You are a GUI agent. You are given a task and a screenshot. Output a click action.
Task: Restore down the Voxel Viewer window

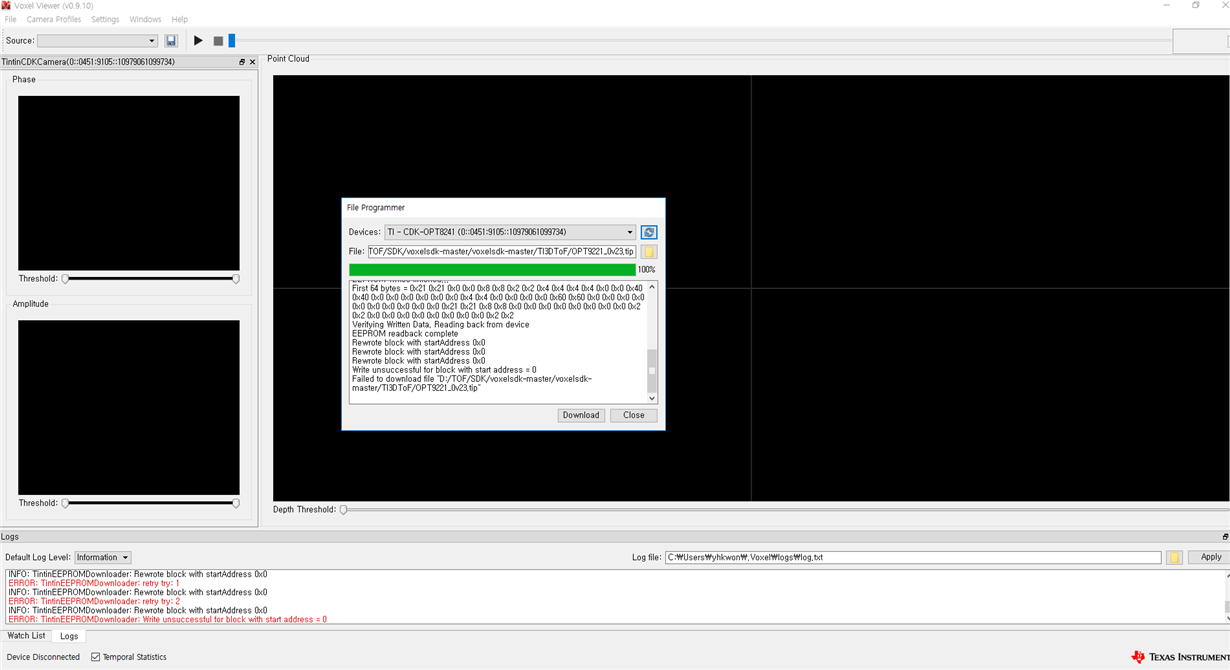(1196, 5)
